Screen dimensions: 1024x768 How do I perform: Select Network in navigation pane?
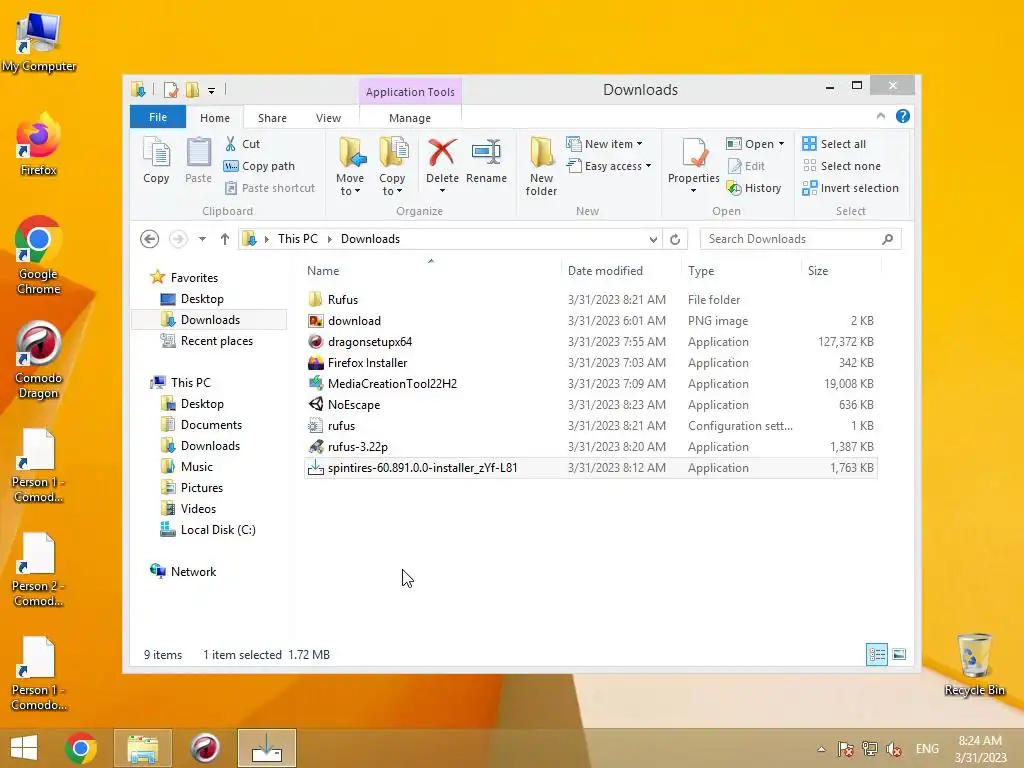[183, 571]
